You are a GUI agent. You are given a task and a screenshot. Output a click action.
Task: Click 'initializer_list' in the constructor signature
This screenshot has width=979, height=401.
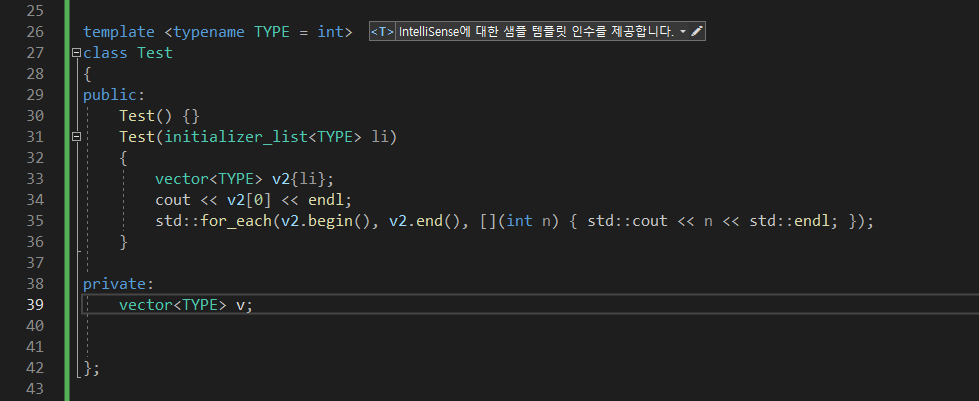(236, 137)
